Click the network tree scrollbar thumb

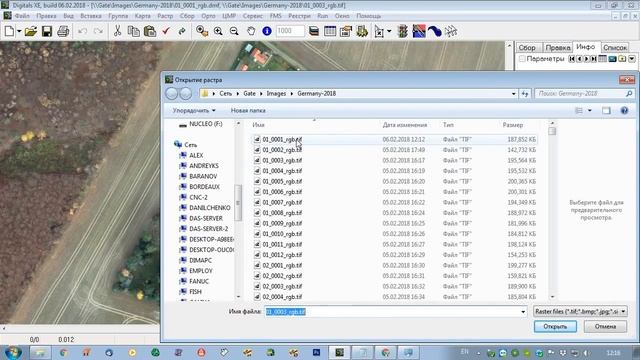pyautogui.click(x=238, y=202)
